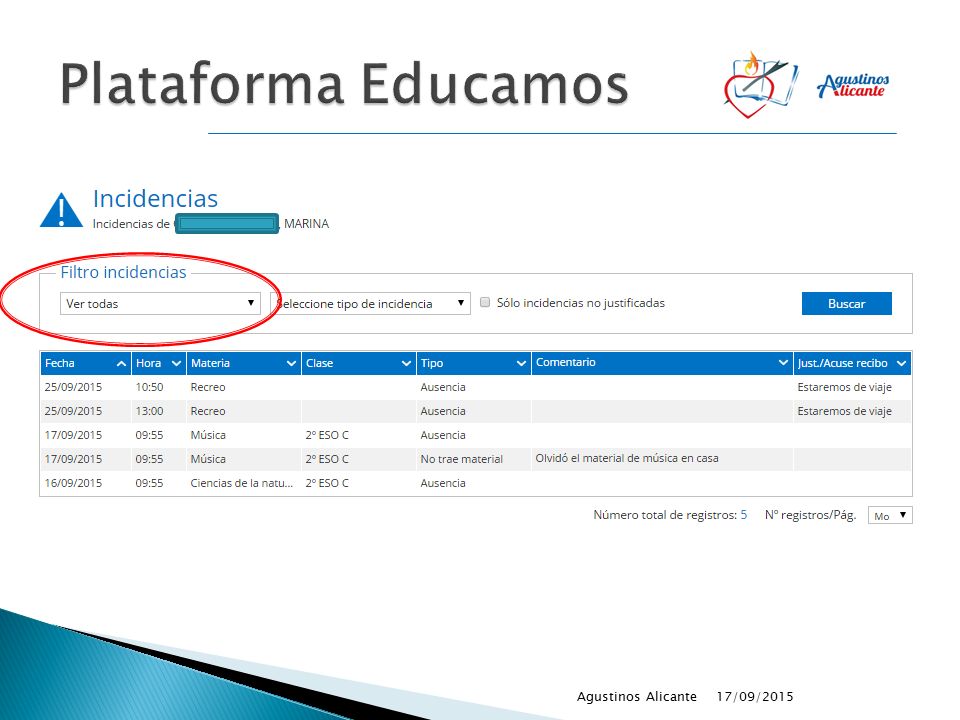
Task: Open the Comentario column header menu
Action: (783, 363)
